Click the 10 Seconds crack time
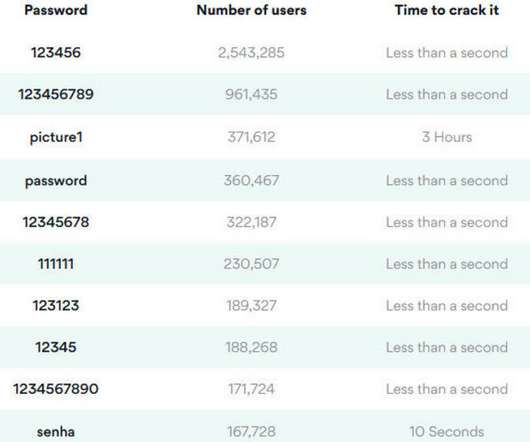The width and height of the screenshot is (530, 442). coord(447,432)
